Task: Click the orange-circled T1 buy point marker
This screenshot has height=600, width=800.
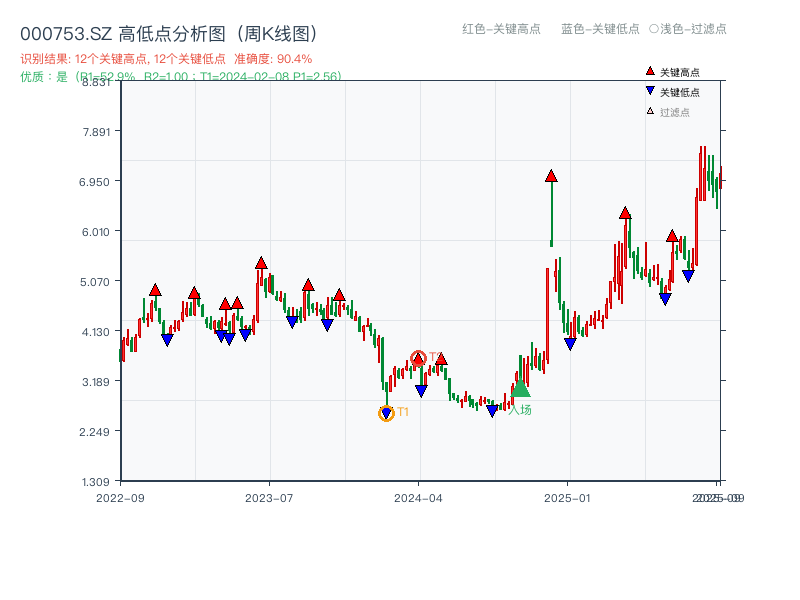Action: click(x=386, y=412)
